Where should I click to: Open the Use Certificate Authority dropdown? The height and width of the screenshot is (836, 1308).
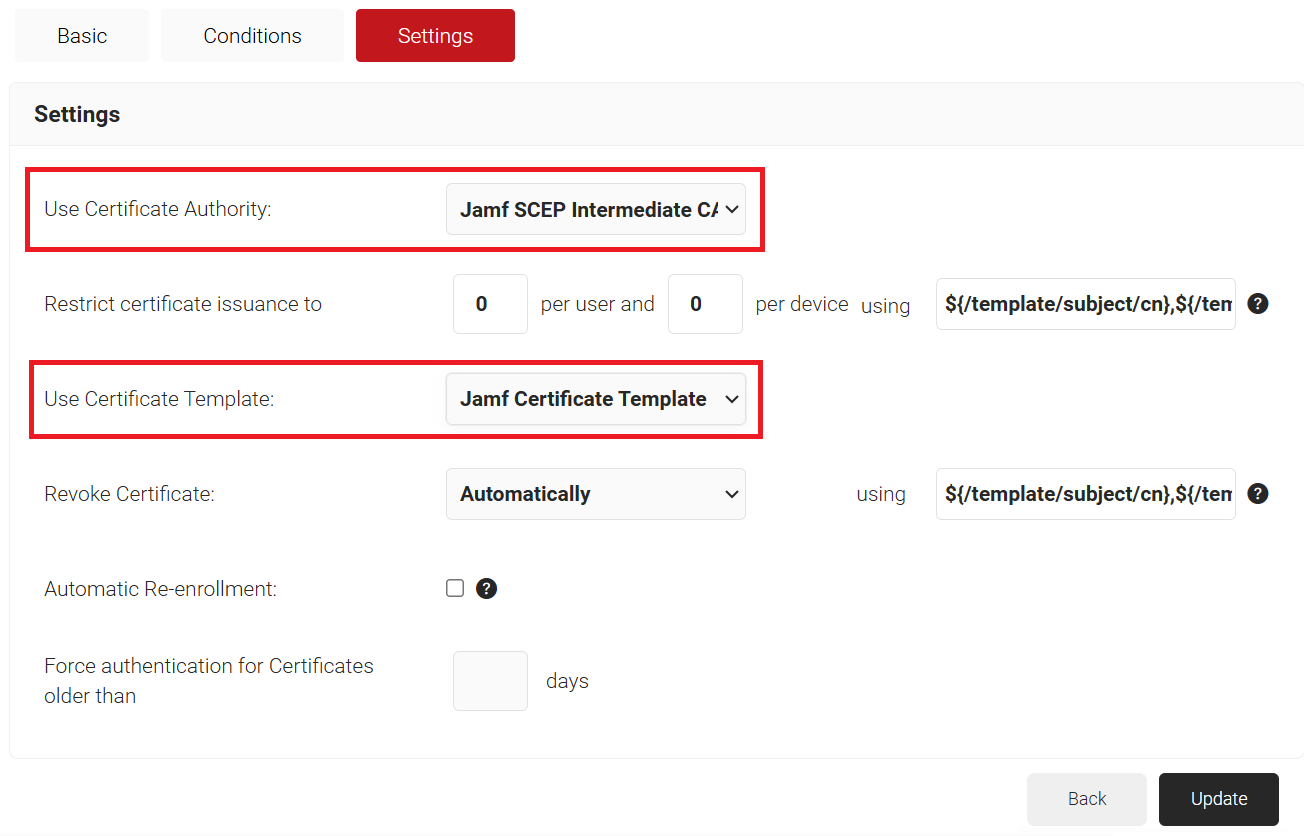595,210
